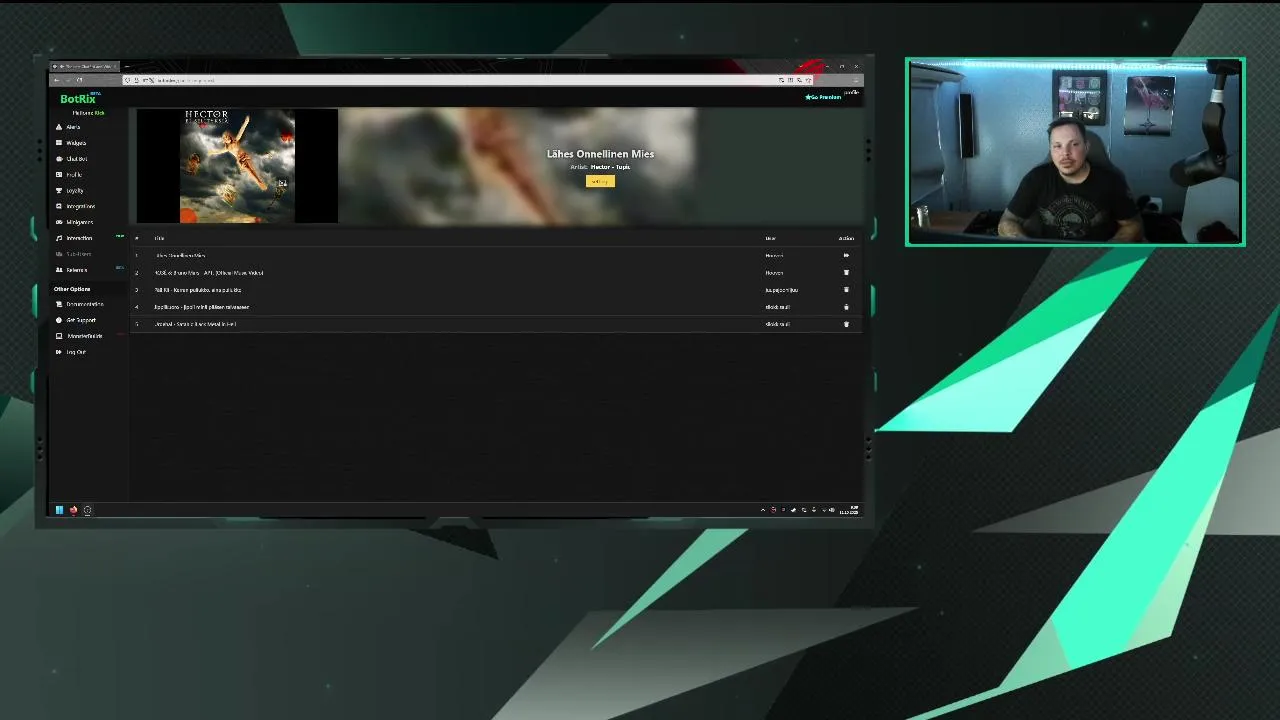
Task: Select queue row 3 song title
Action: coord(198,290)
